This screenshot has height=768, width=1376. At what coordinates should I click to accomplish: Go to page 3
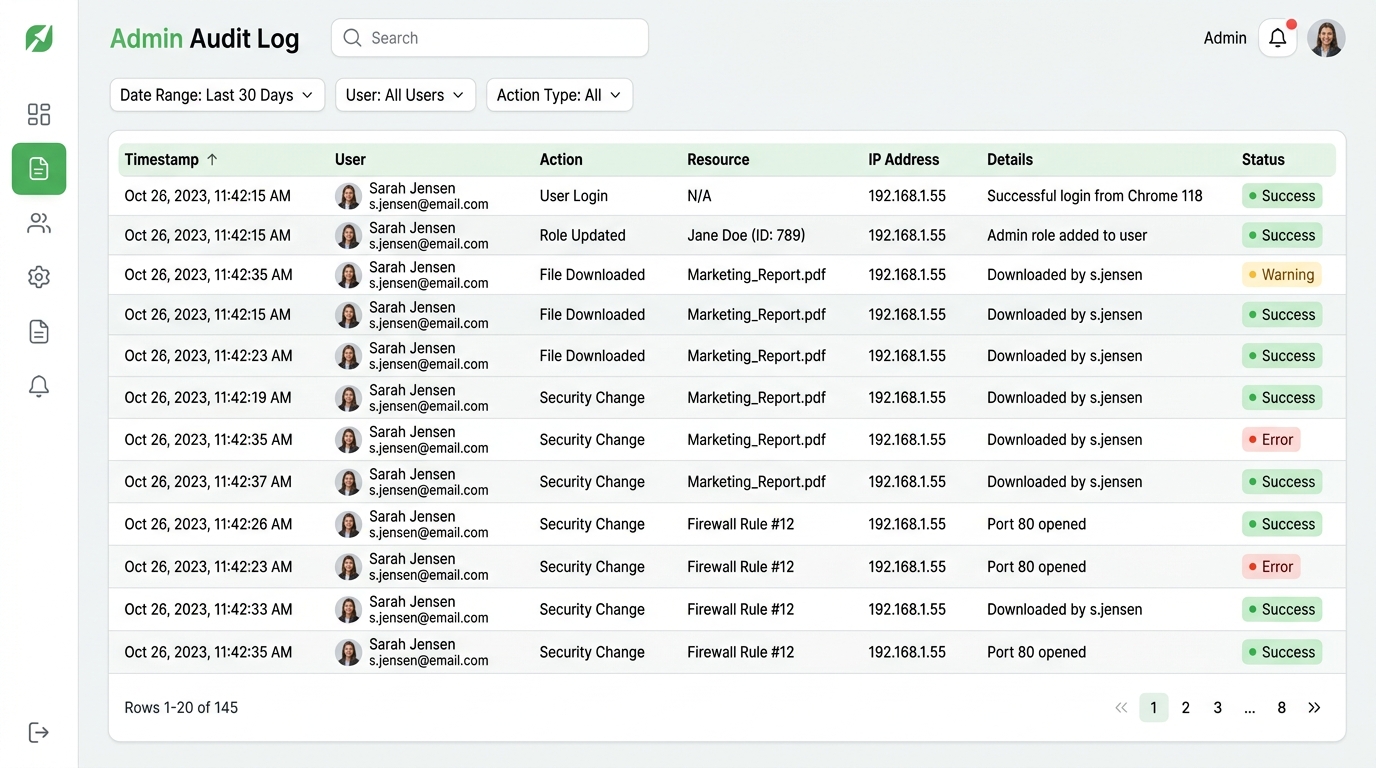[1217, 708]
